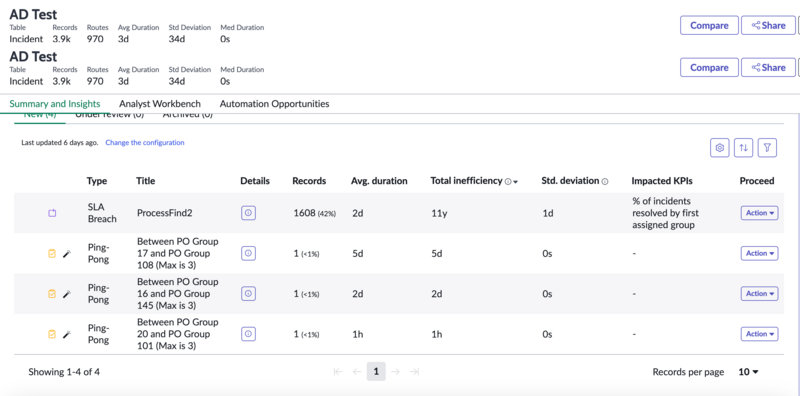Click pencil icon in PO Group 16 row

pyautogui.click(x=66, y=293)
